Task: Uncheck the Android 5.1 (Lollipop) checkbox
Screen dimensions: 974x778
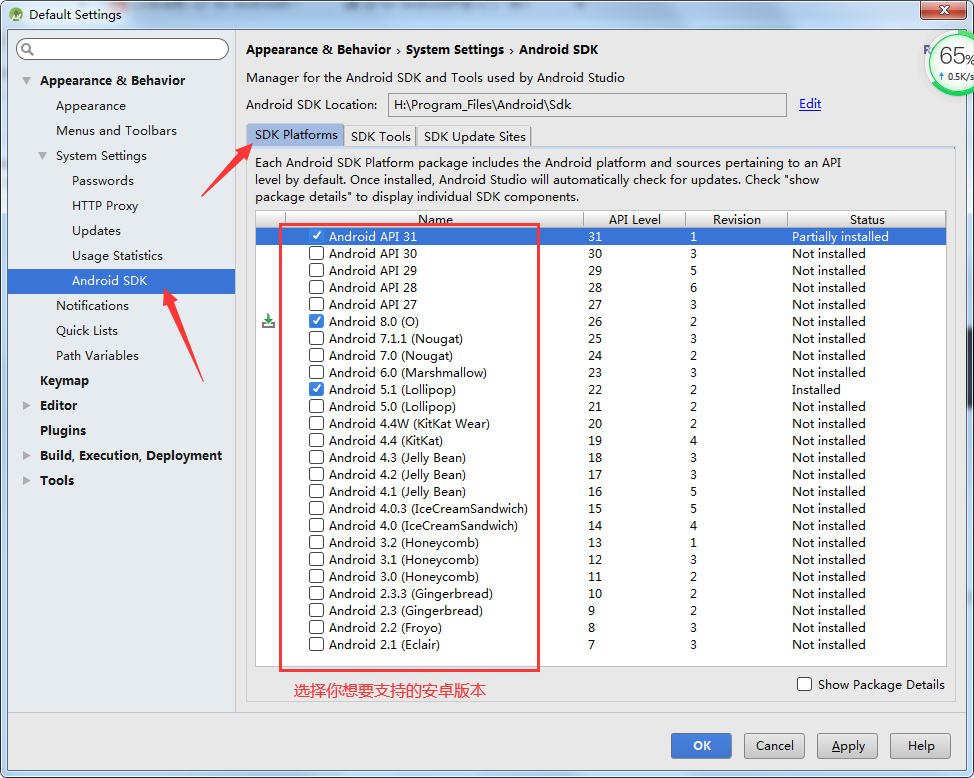Action: click(316, 390)
